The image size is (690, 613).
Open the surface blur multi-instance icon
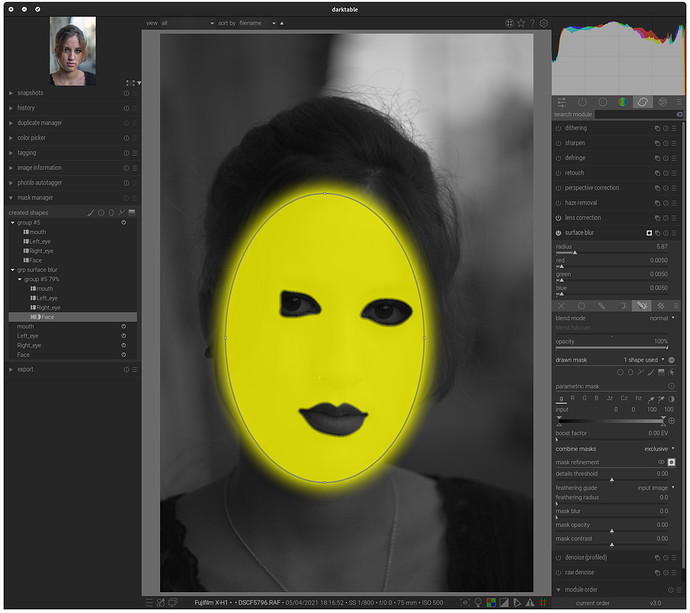(657, 232)
